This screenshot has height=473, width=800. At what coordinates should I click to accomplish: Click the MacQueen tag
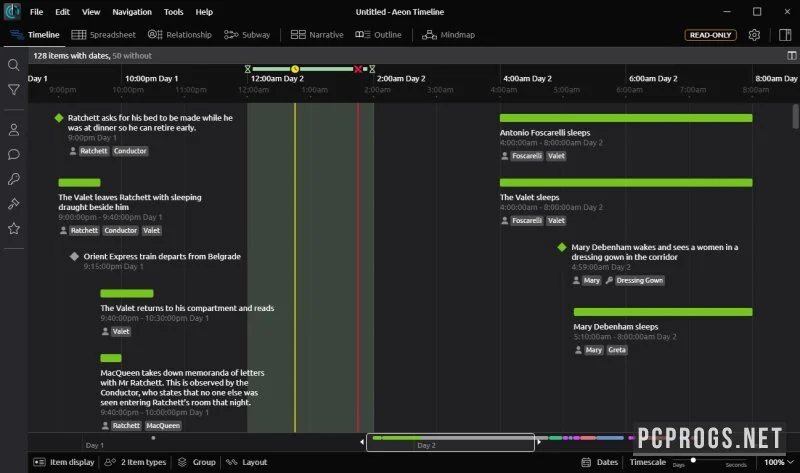(x=163, y=426)
